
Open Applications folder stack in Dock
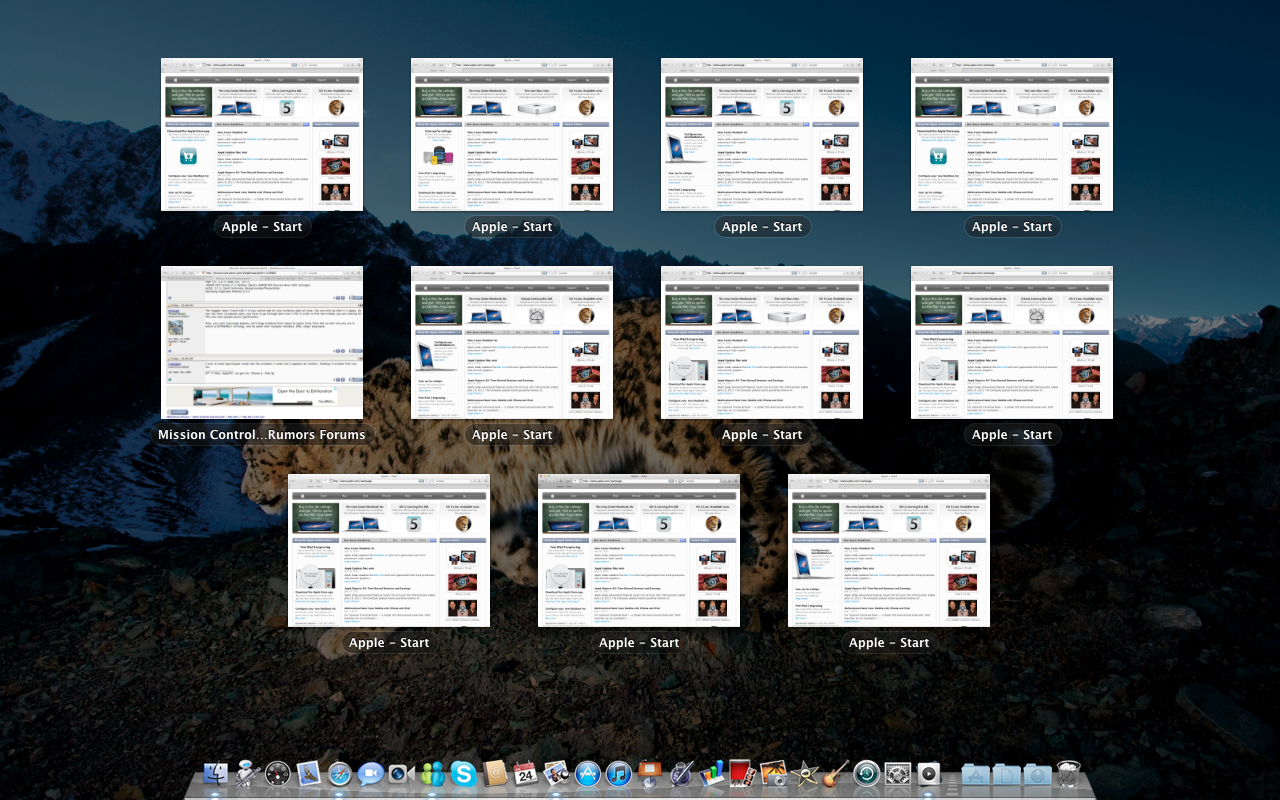(977, 774)
